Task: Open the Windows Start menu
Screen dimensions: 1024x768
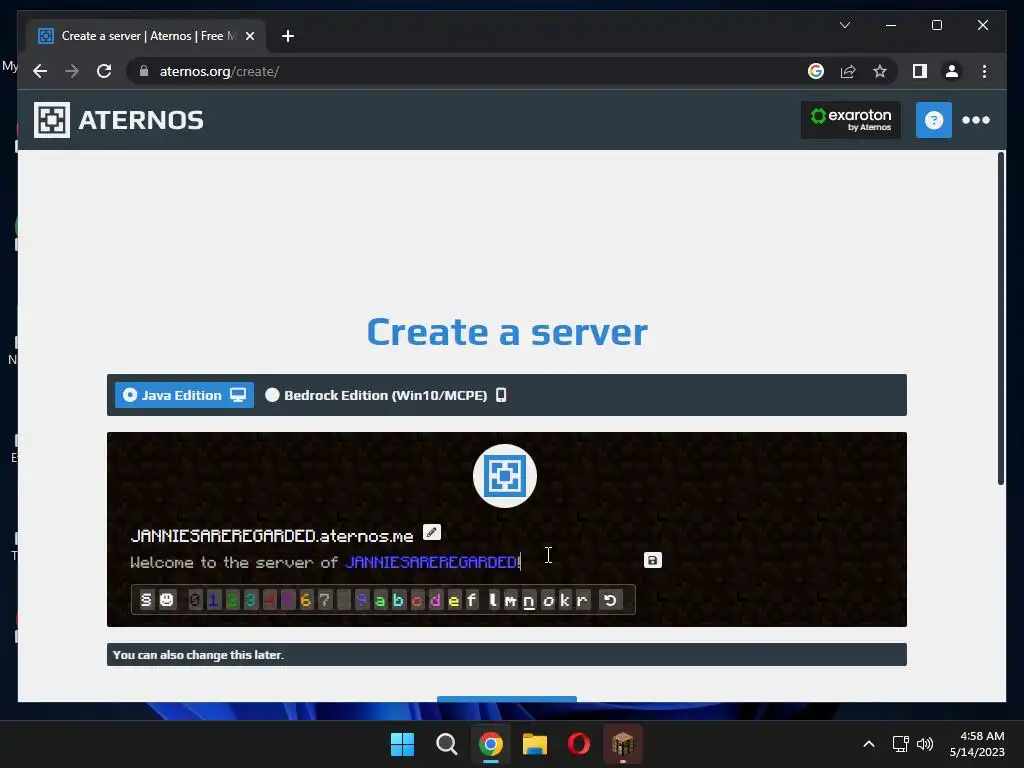Action: coord(402,744)
